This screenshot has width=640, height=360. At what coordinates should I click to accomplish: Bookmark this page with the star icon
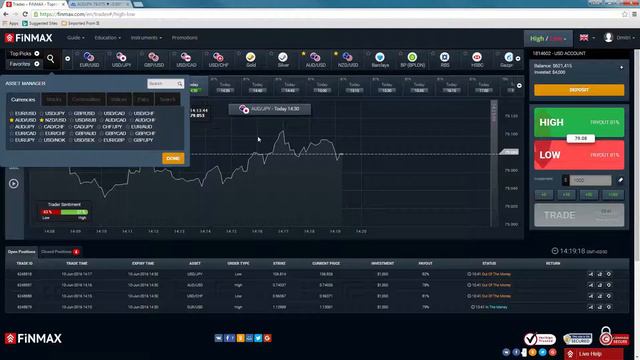[x=624, y=14]
